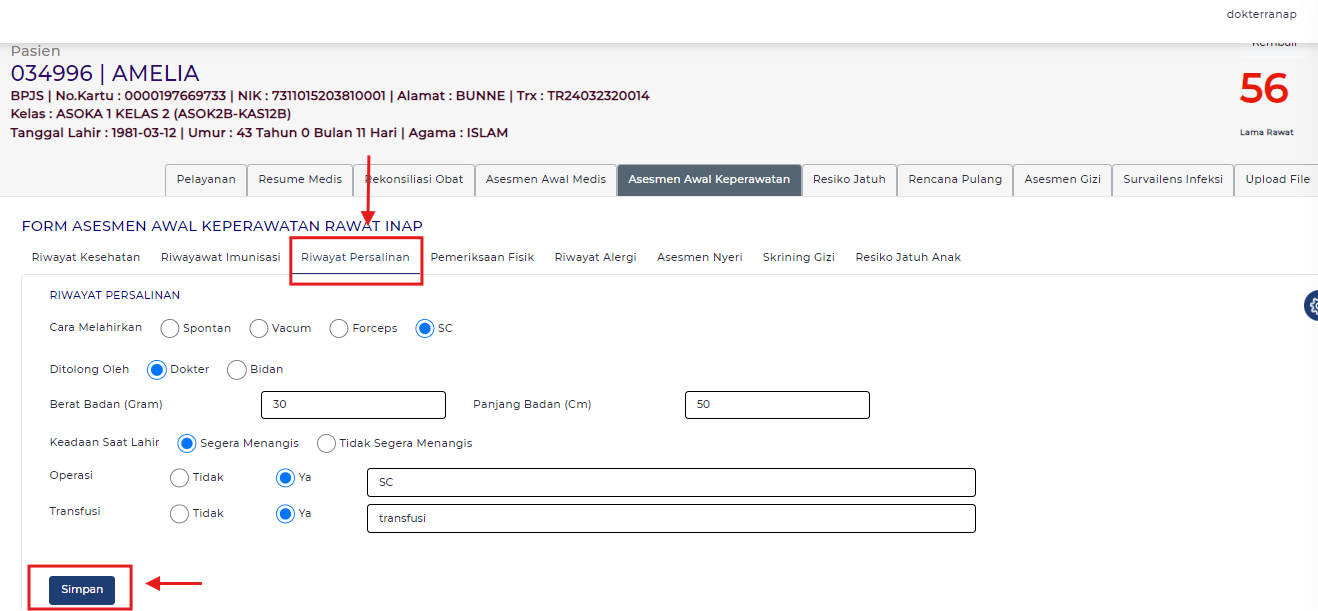
Task: Click the Berat Badan (Gram) input field
Action: pyautogui.click(x=353, y=405)
